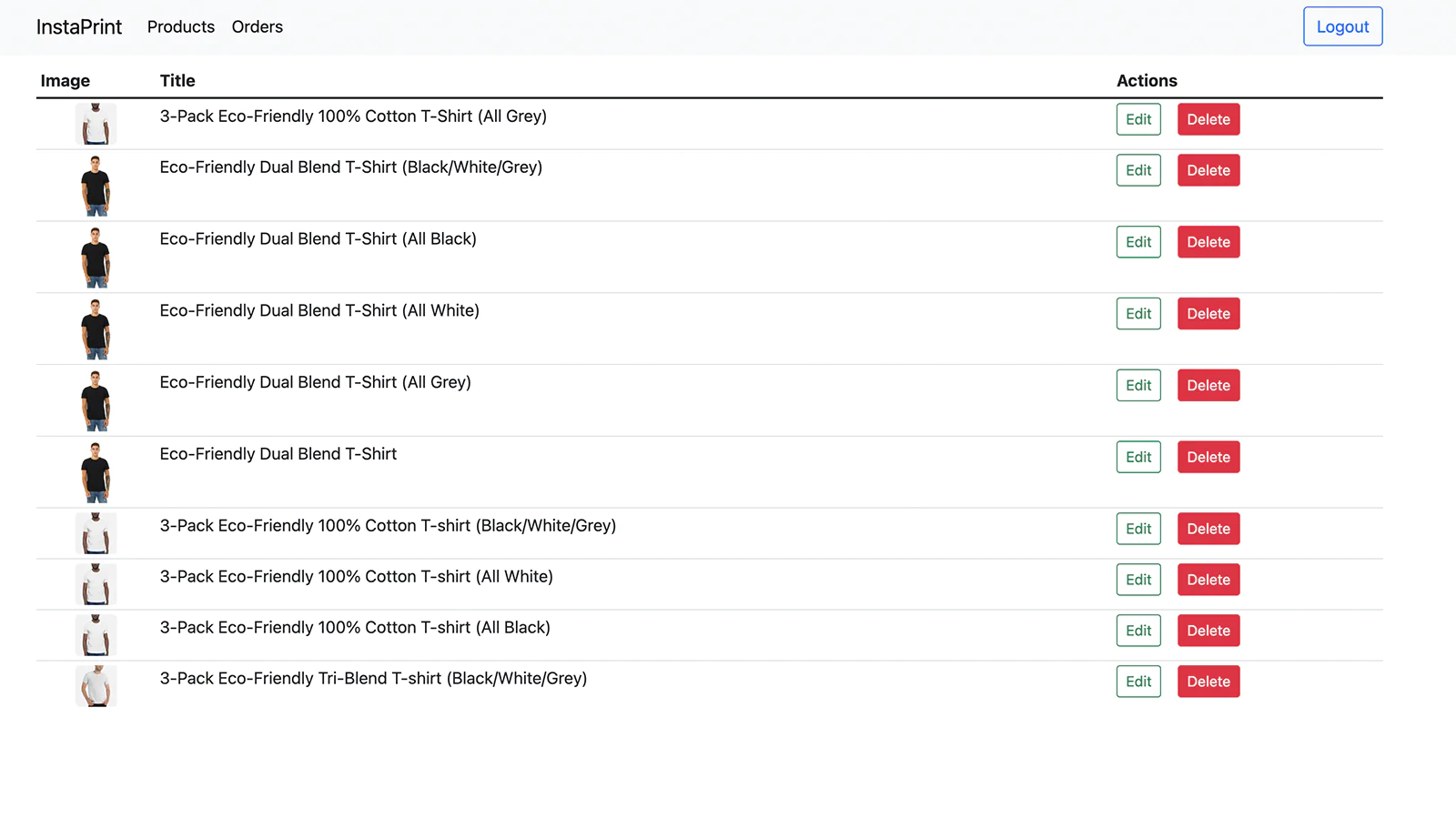Screen dimensions: 1456x819
Task: Edit Dual Blend T-Shirt (All Black)
Action: click(x=1138, y=242)
